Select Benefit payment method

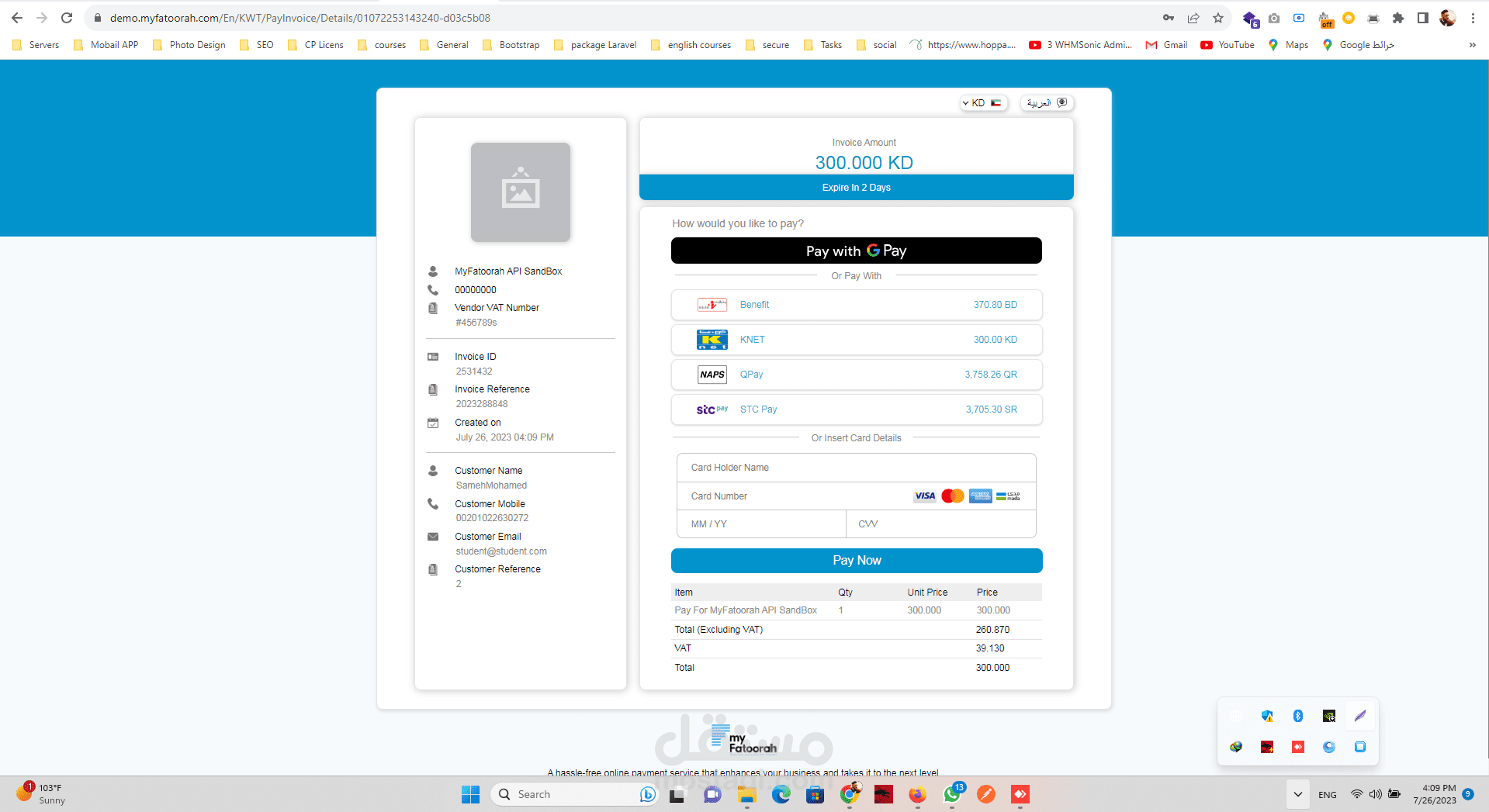pos(857,305)
